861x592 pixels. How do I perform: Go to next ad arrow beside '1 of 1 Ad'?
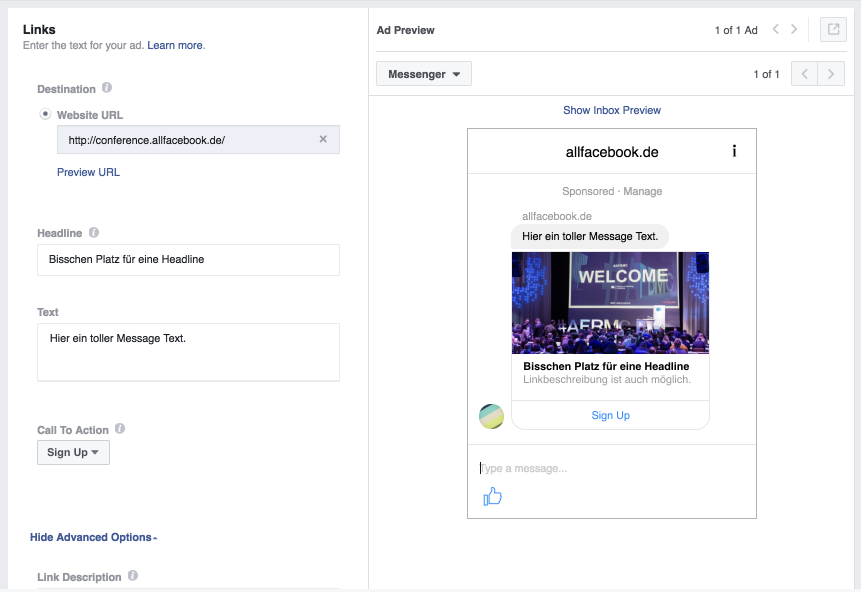(x=794, y=30)
